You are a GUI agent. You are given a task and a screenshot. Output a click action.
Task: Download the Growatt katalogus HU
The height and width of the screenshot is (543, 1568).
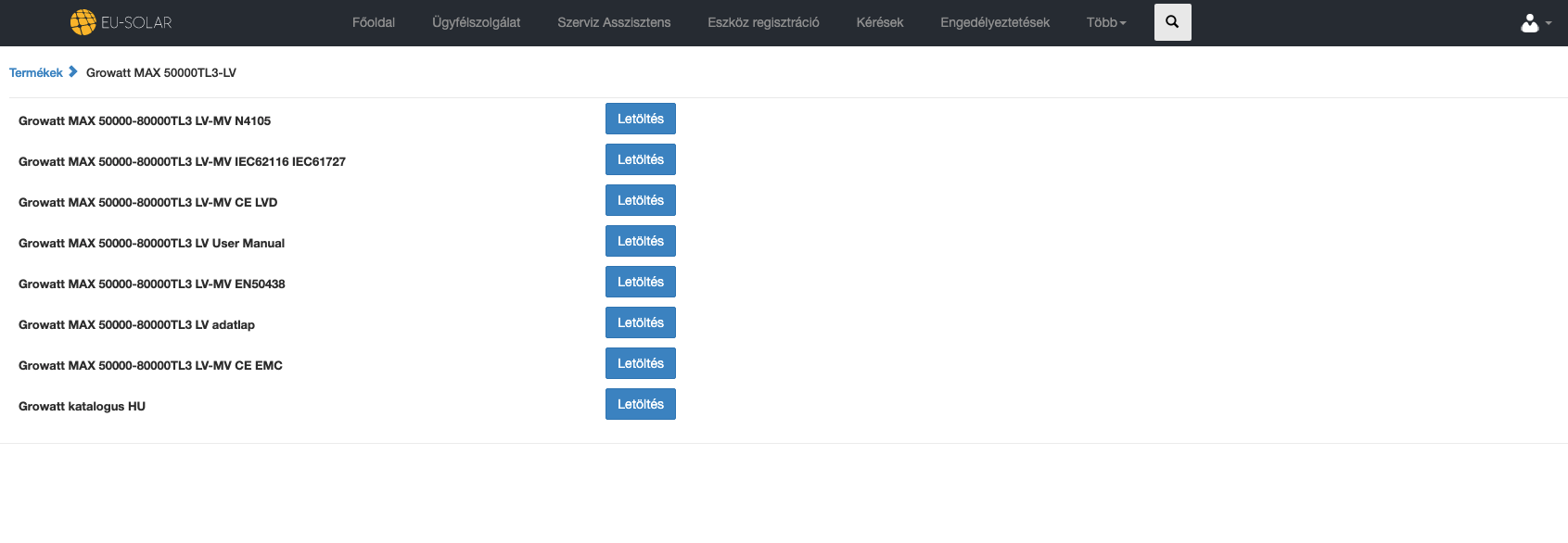(640, 404)
